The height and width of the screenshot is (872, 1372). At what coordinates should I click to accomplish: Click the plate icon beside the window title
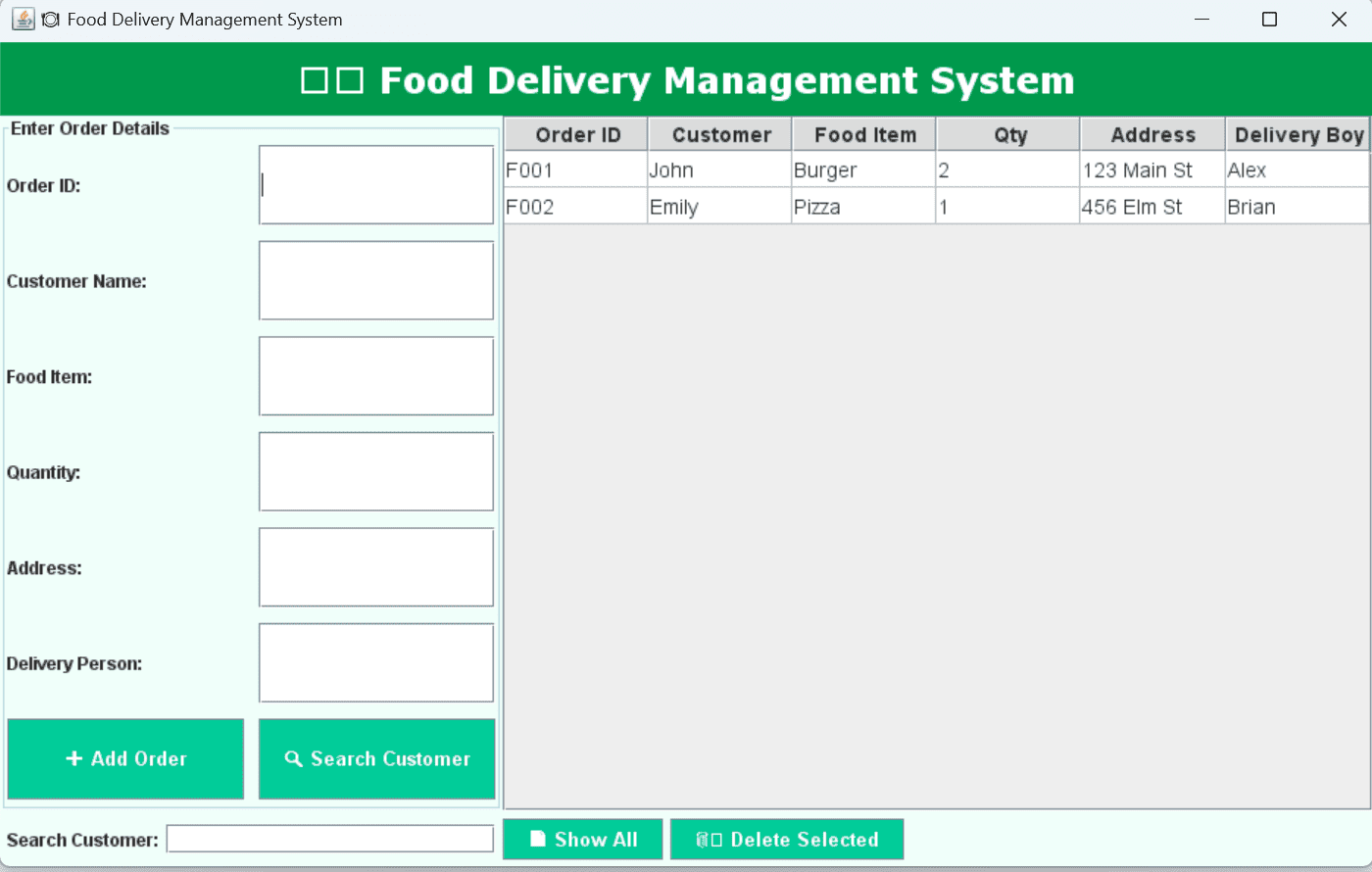tap(51, 19)
